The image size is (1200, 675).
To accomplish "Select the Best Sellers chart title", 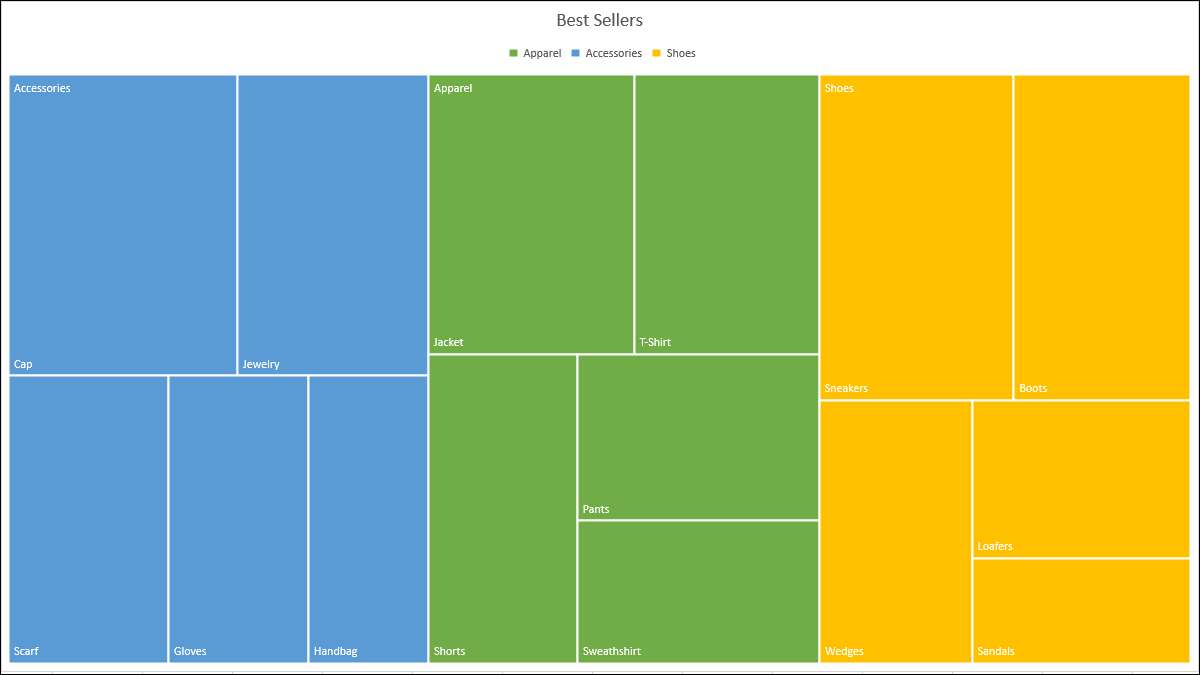I will click(599, 20).
